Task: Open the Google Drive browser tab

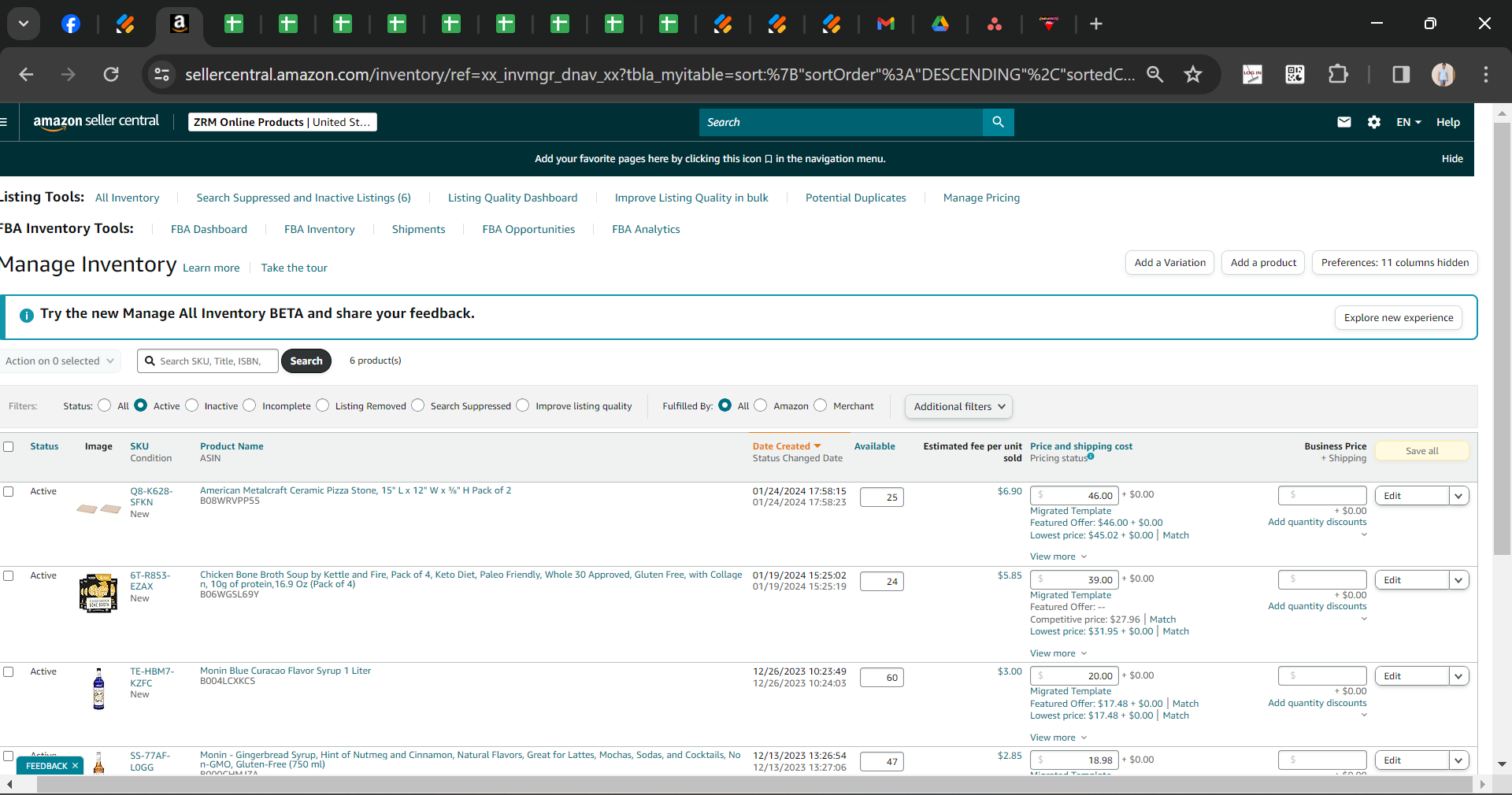Action: [940, 24]
